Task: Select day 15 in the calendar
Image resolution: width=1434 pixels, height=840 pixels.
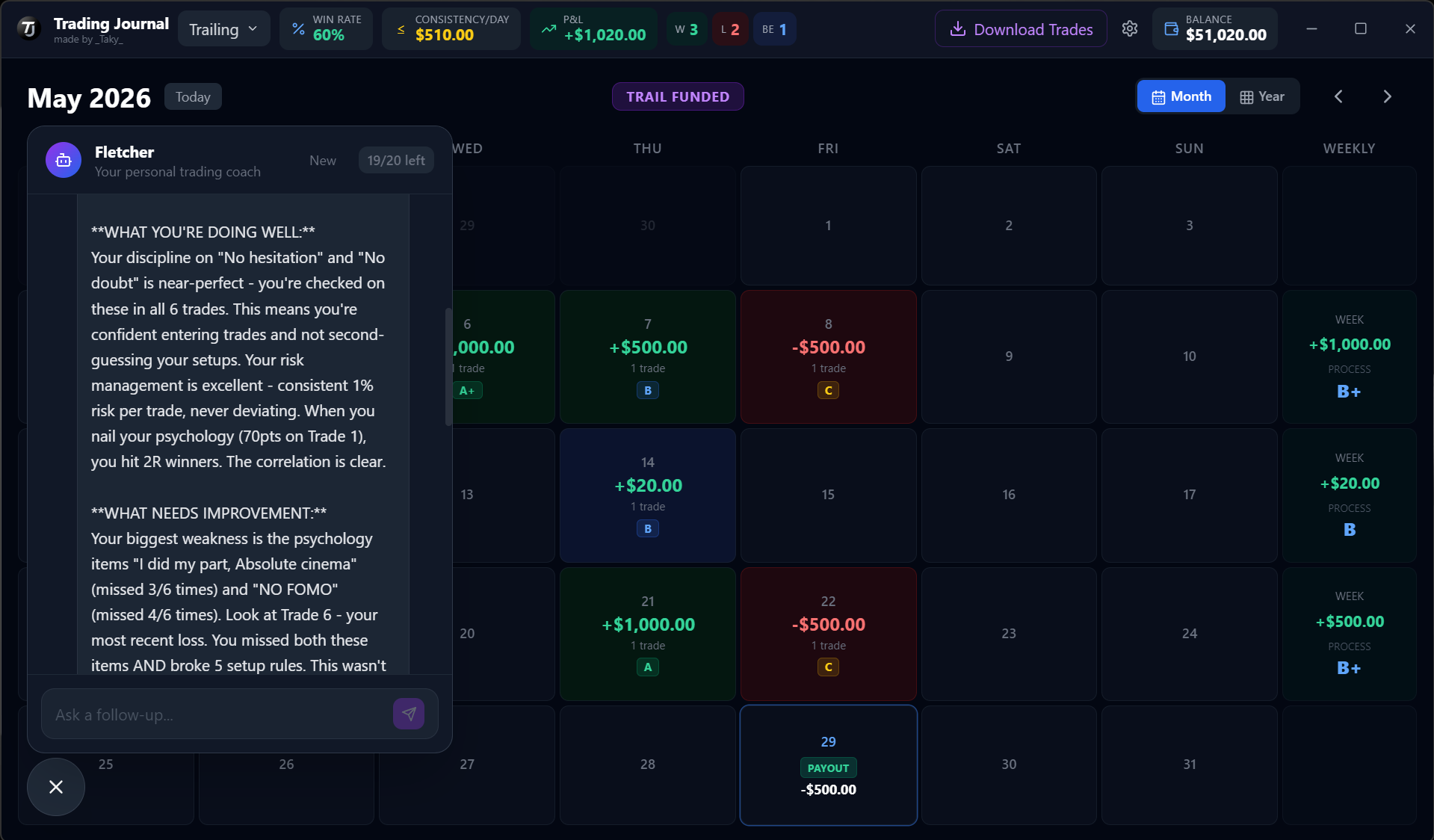Action: (x=828, y=495)
